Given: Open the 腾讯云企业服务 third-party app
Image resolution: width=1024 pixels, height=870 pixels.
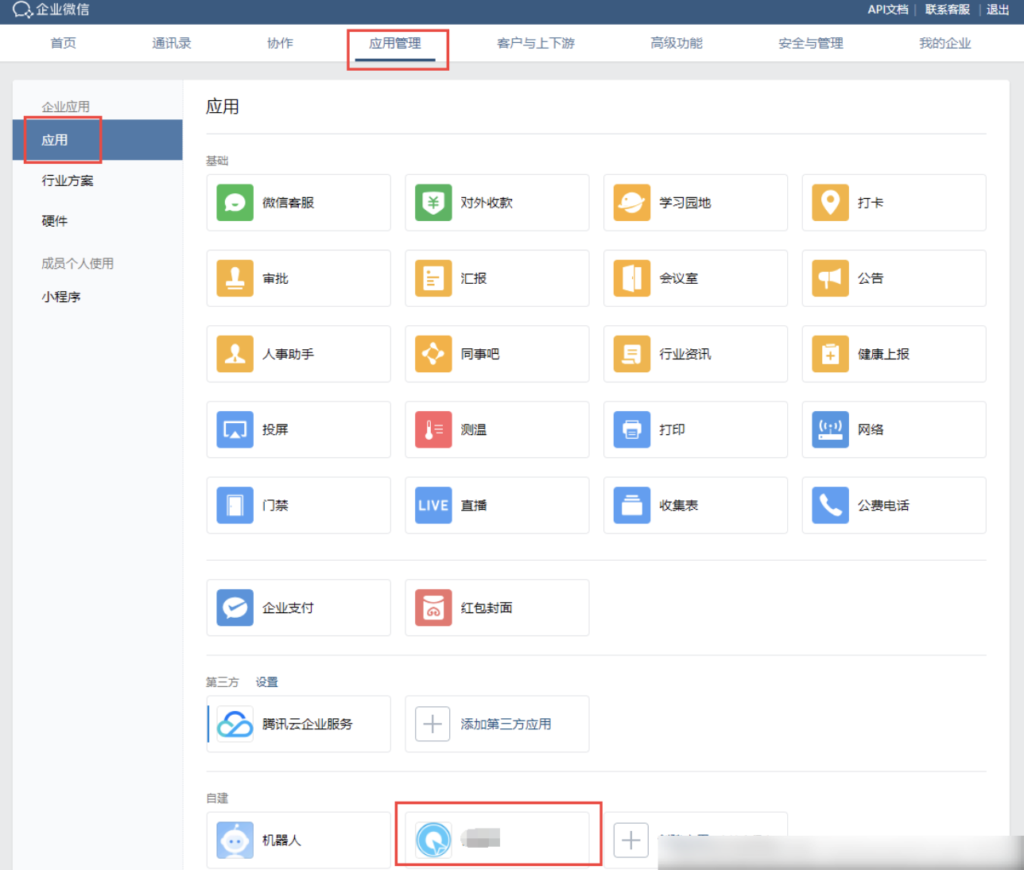Looking at the screenshot, I should pos(298,724).
